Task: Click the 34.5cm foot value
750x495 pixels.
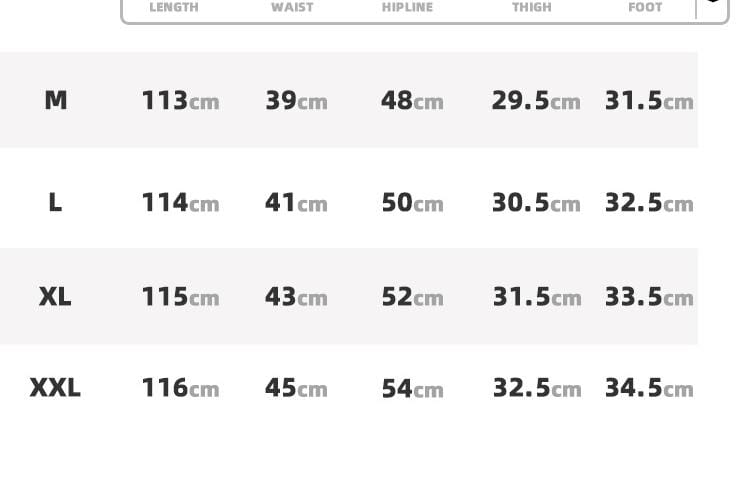Action: [649, 388]
